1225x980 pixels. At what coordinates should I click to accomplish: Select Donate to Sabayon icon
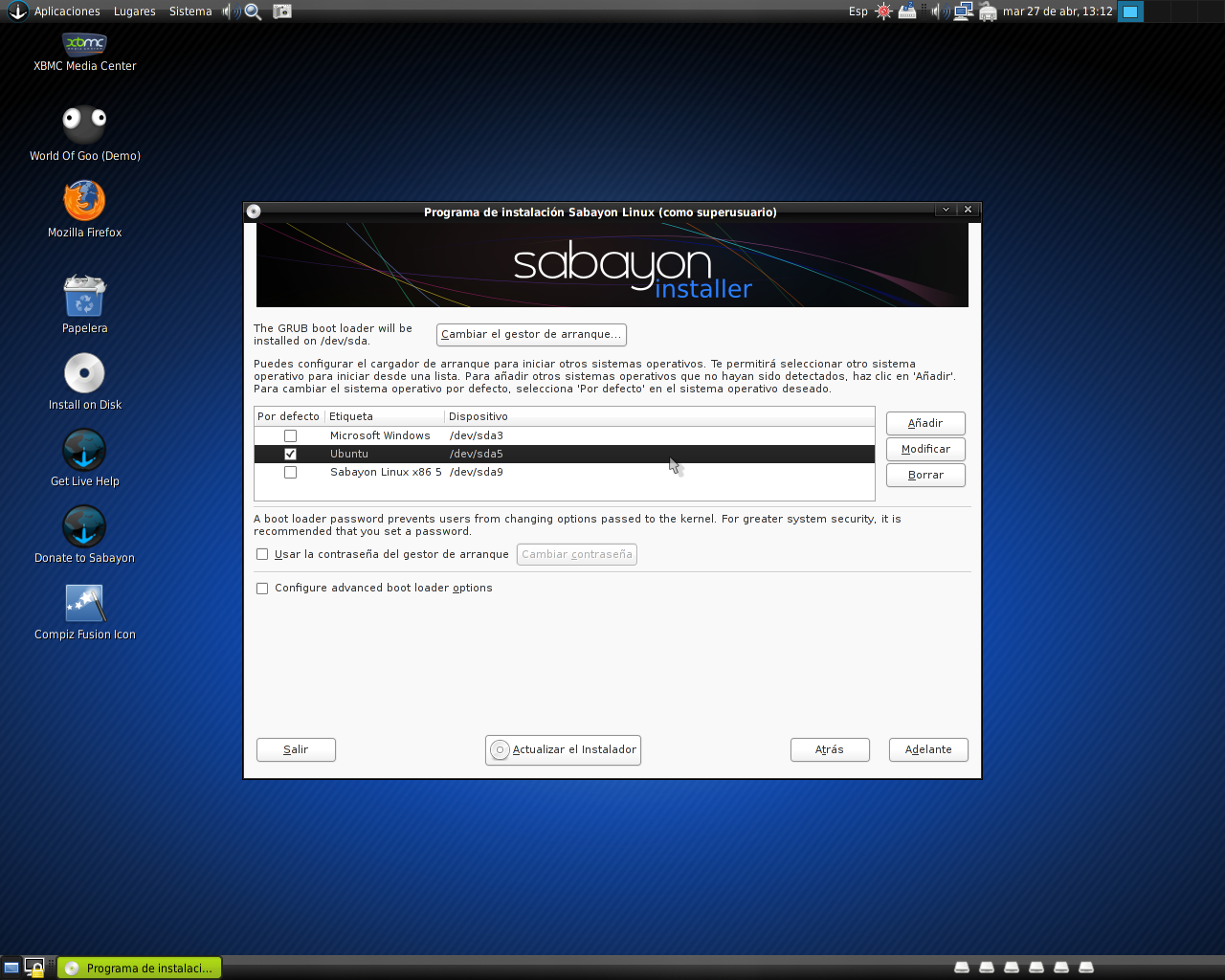point(84,526)
